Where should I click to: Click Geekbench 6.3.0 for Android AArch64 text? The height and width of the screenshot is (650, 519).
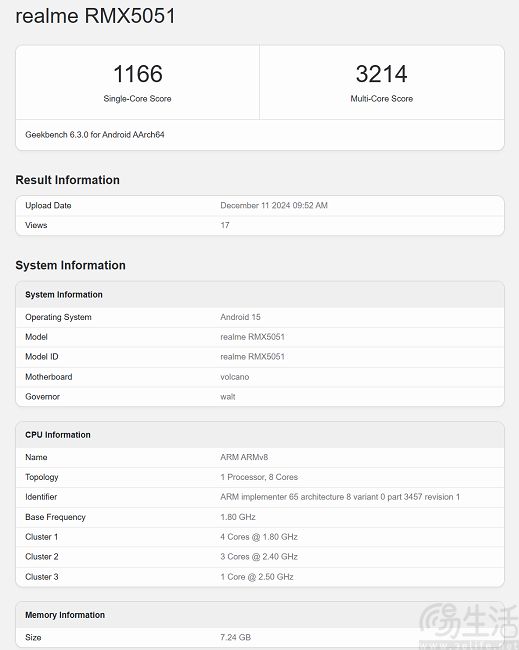[95, 135]
